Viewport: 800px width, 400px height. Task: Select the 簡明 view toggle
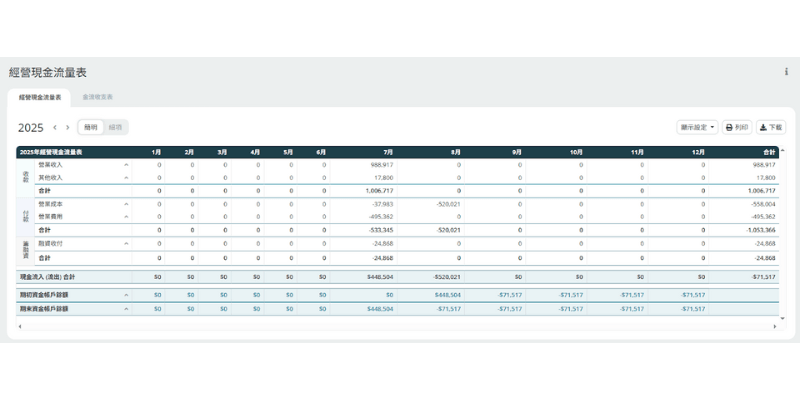91,128
